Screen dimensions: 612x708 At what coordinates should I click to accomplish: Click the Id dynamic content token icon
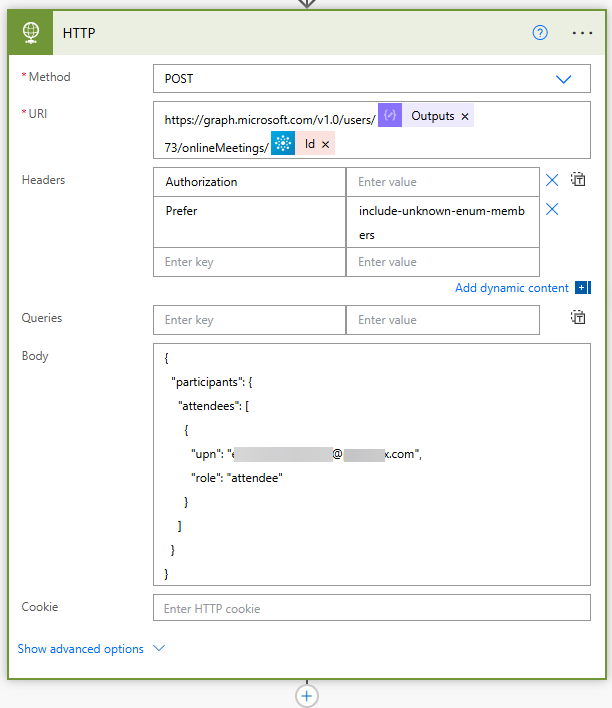coord(283,143)
